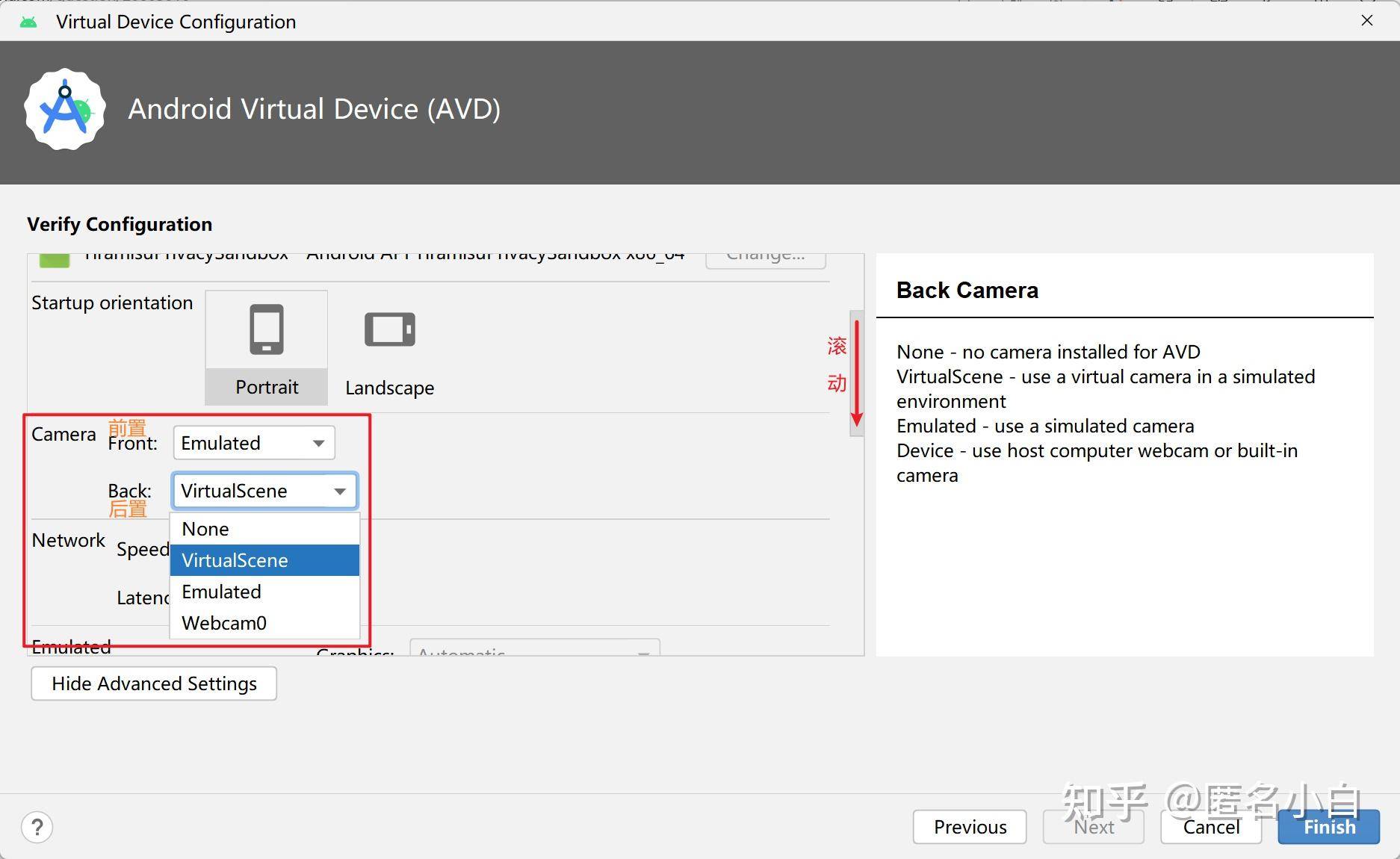Click the Network section label
This screenshot has width=1400, height=859.
69,540
